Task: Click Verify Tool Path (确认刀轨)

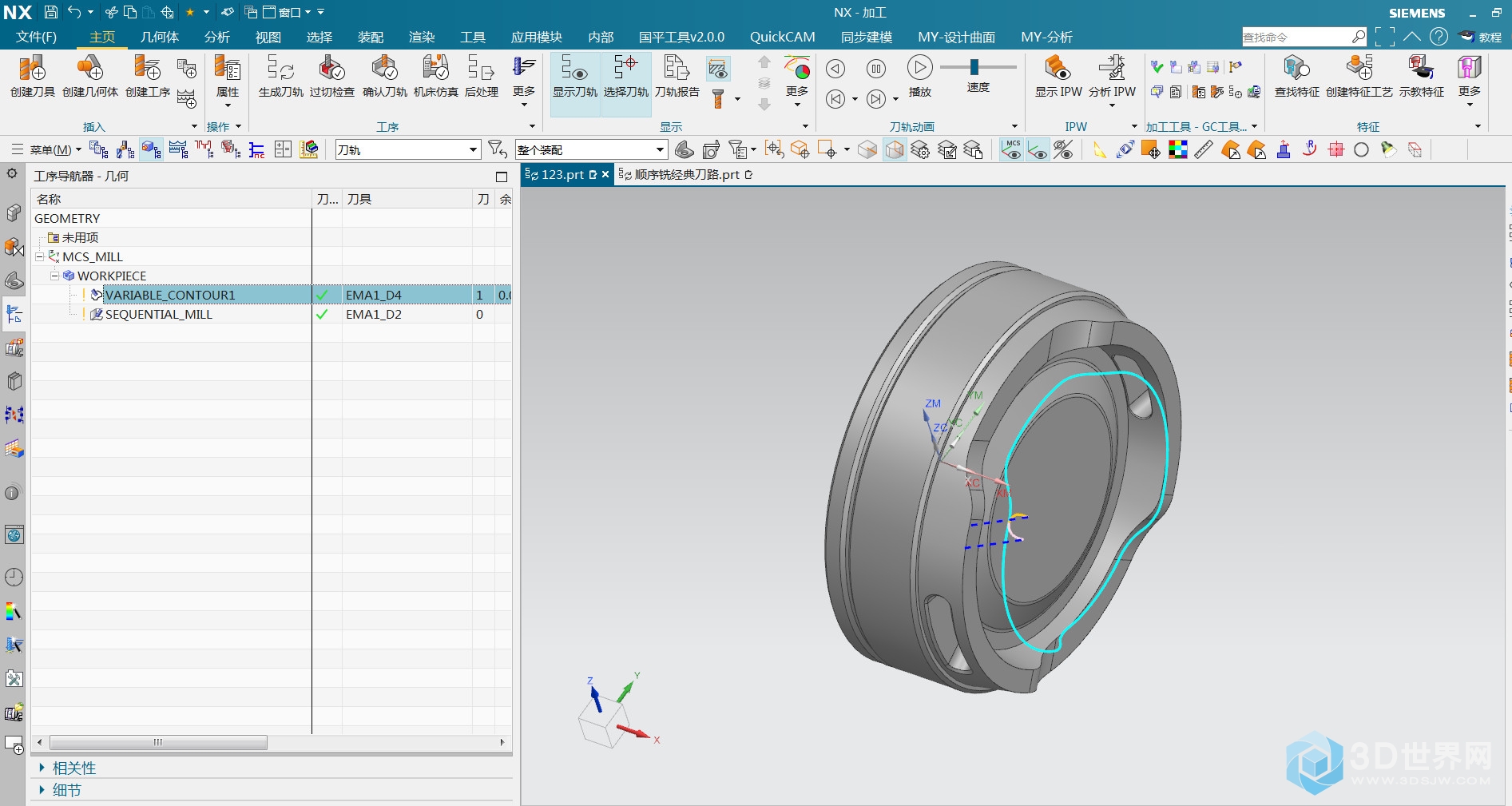Action: pos(384,76)
